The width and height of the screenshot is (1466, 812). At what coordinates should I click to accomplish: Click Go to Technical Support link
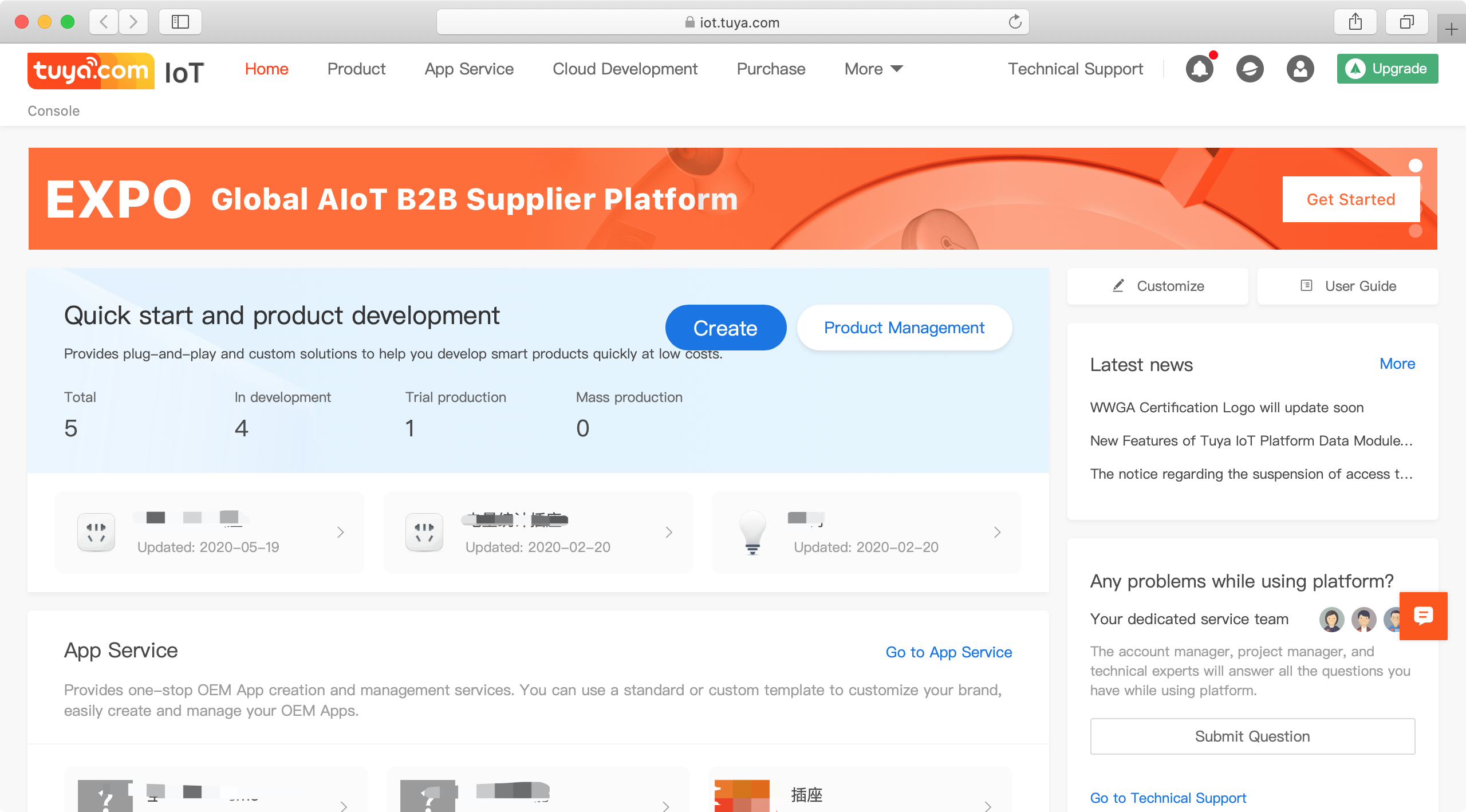coord(1168,798)
